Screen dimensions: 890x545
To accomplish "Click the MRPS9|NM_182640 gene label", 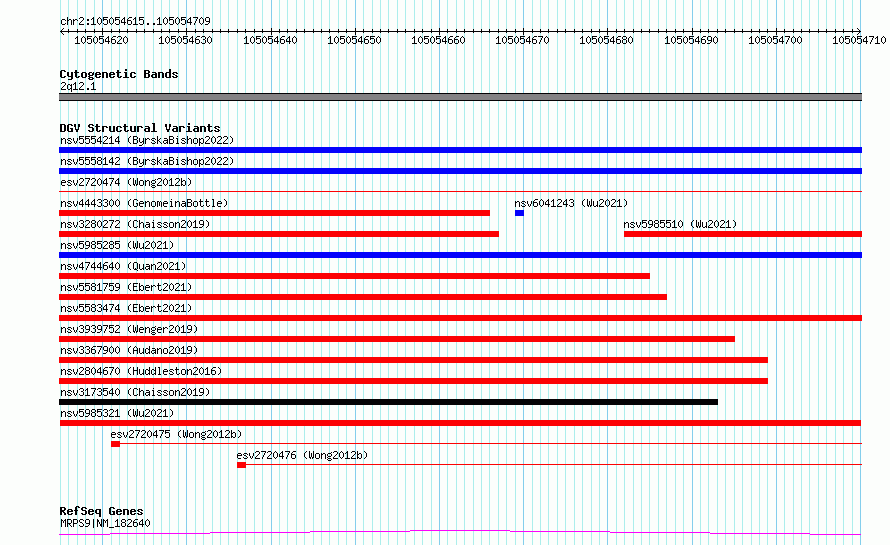I will [x=105, y=523].
